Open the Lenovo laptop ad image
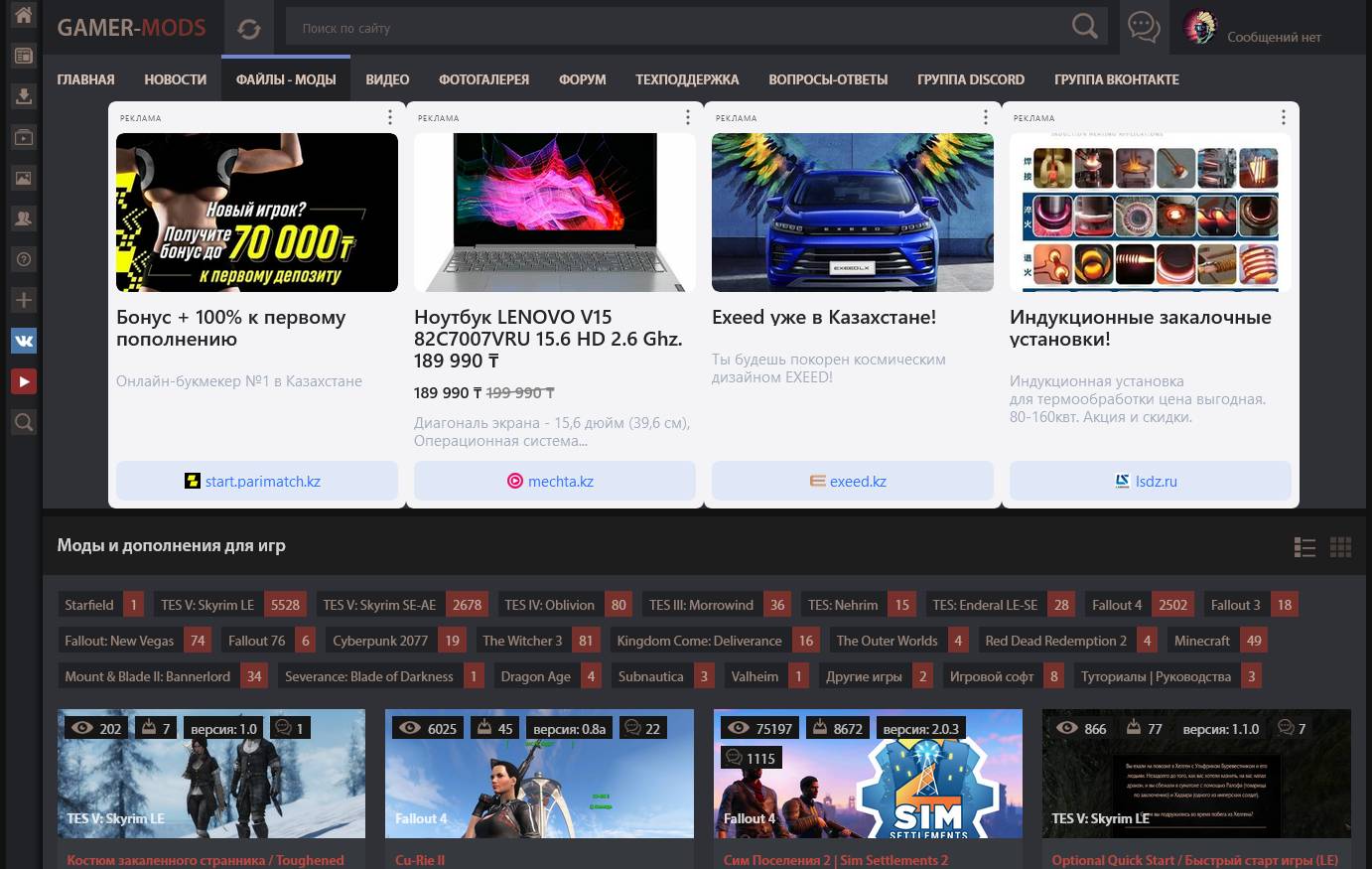The width and height of the screenshot is (1372, 869). 555,213
